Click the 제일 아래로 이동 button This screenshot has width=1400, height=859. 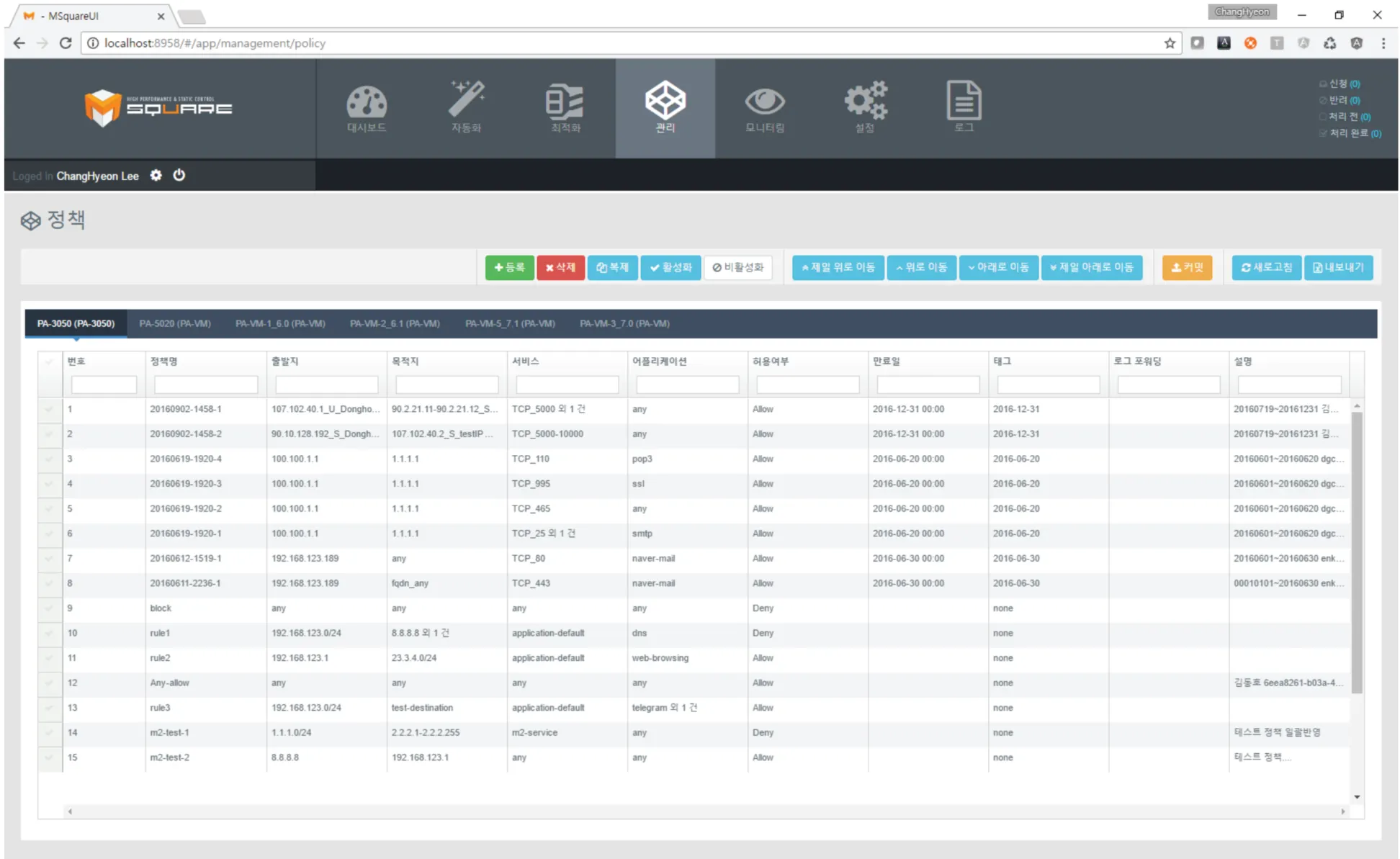click(1092, 267)
